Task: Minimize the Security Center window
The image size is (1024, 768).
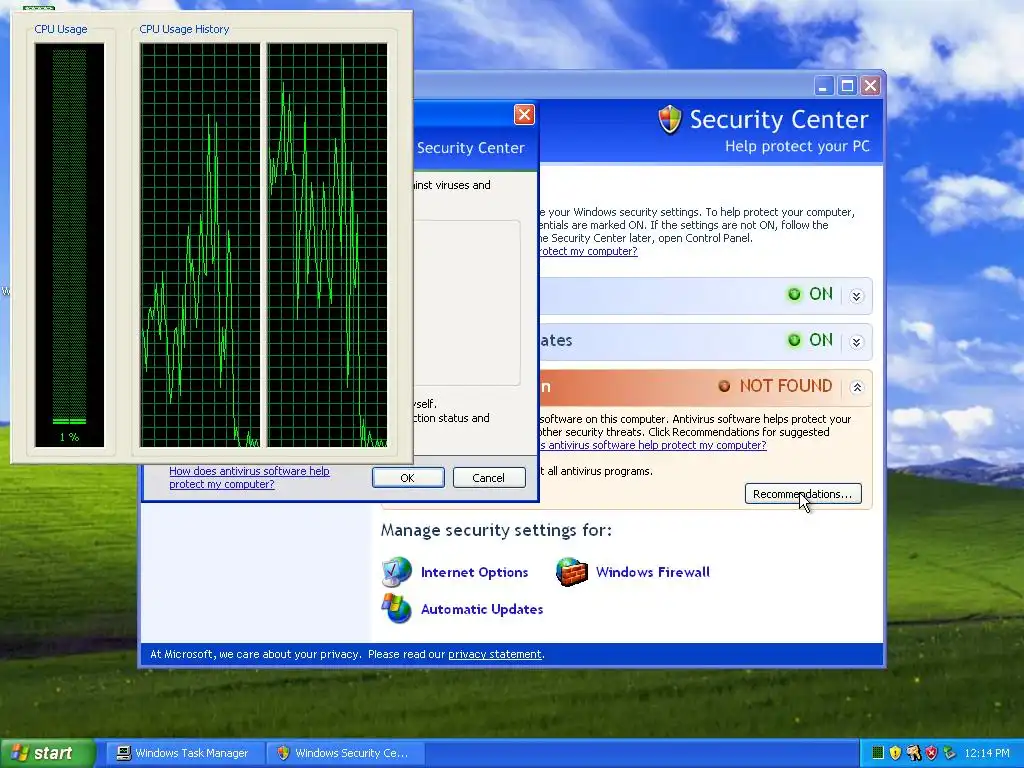Action: coord(824,86)
